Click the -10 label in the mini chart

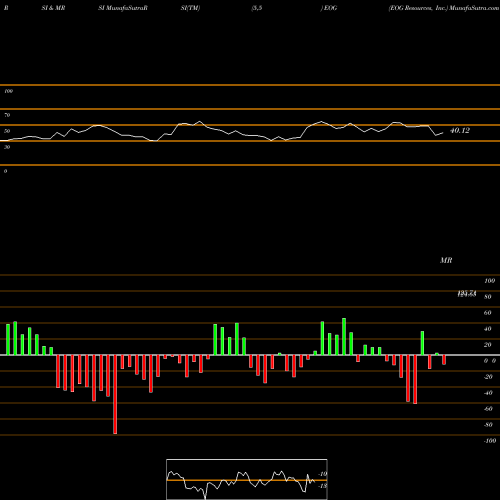[x=323, y=474]
